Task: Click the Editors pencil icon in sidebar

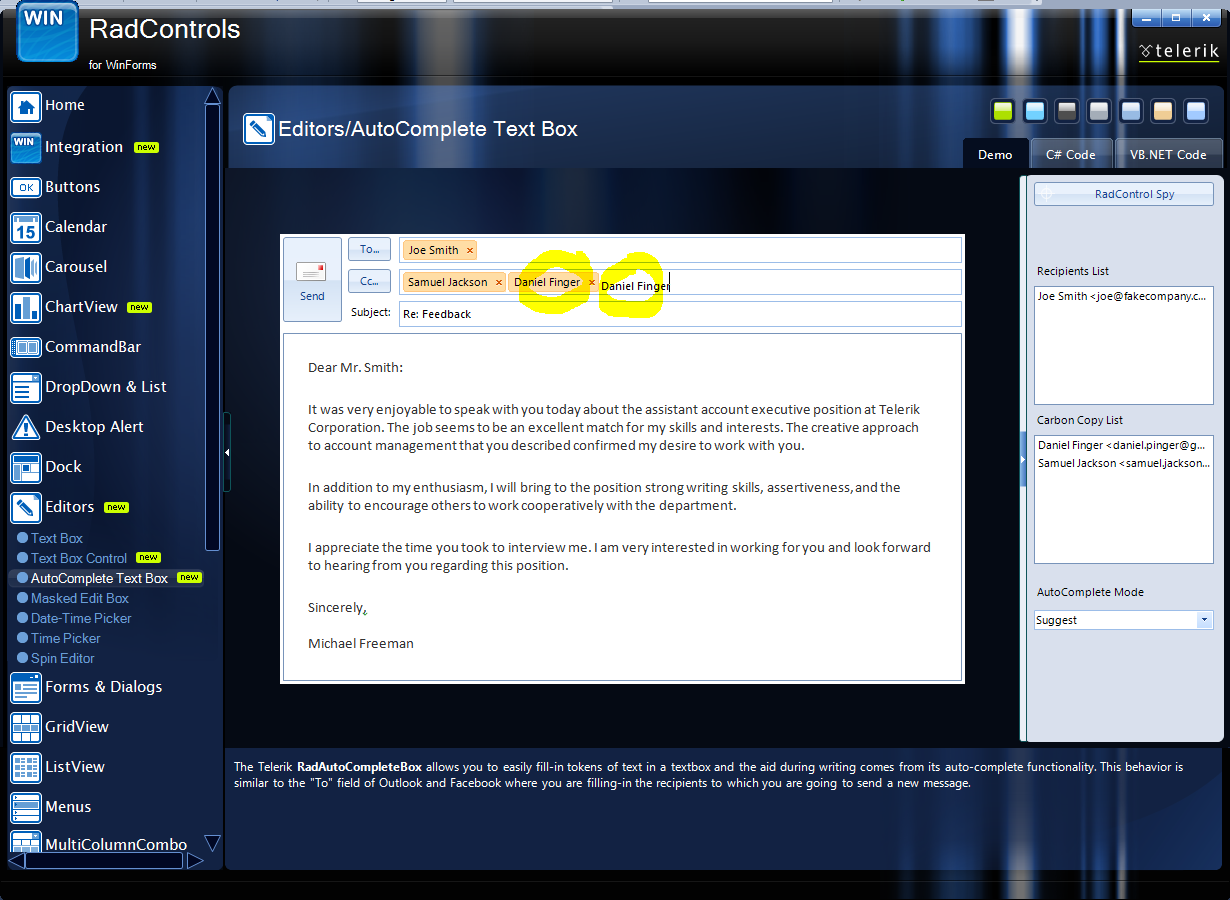Action: (25, 507)
